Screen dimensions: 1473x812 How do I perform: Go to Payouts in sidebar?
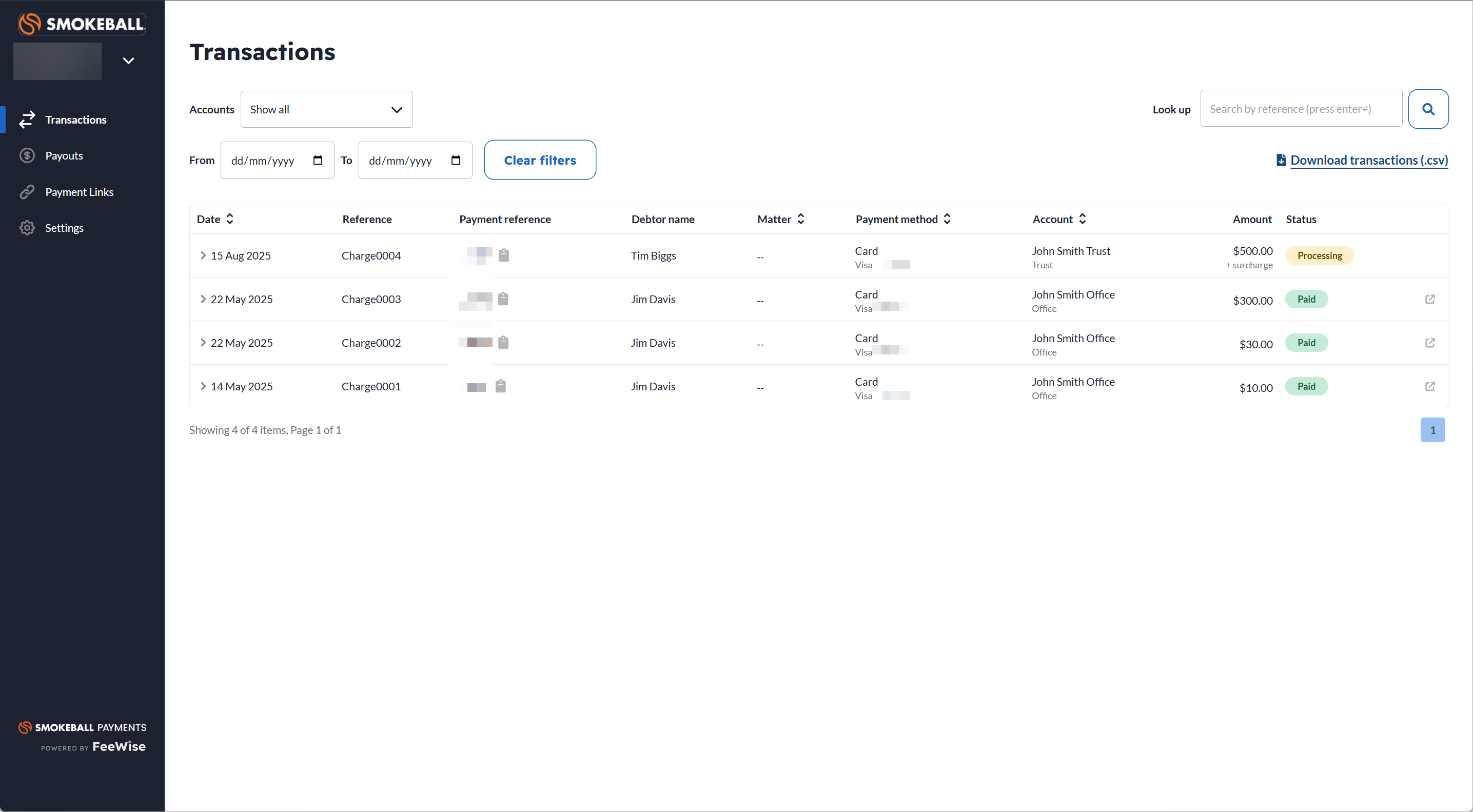[x=64, y=155]
